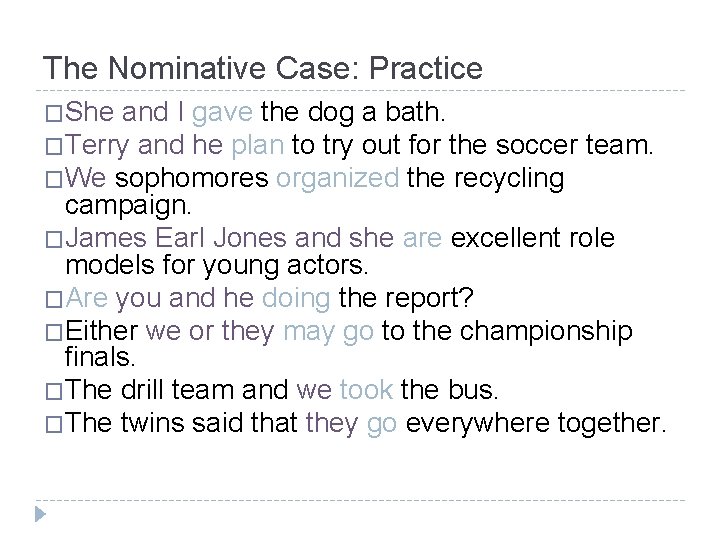Check the box beside 'Terry and he plan'
720x540 pixels.
pos(54,147)
